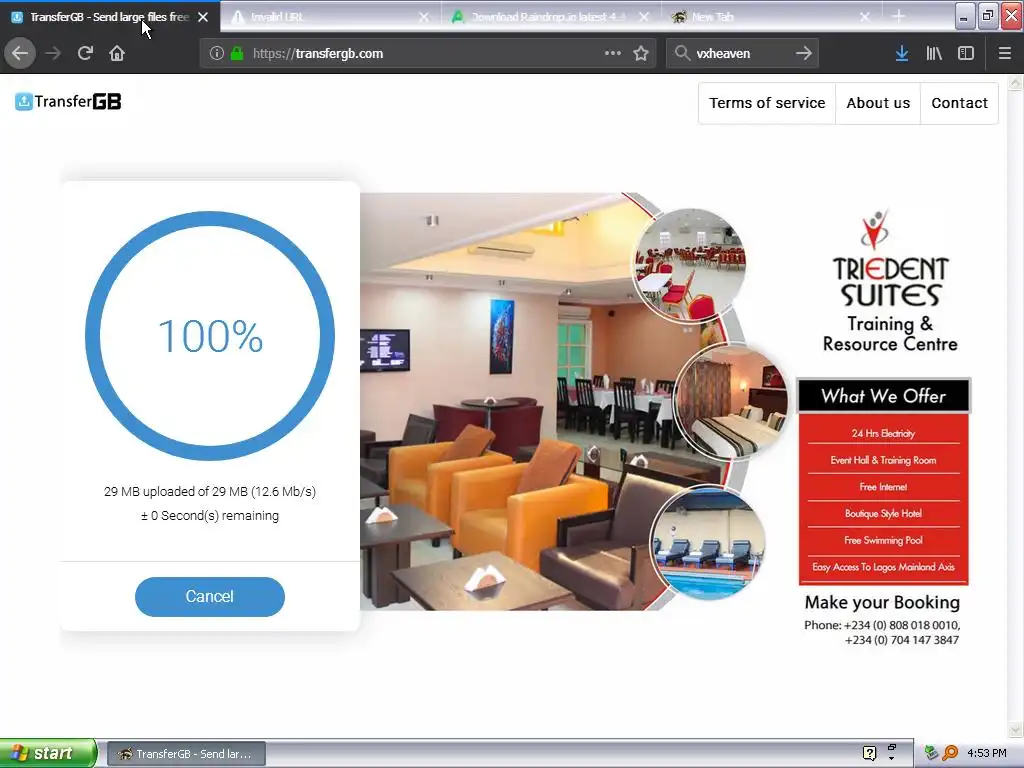Click the search box containing vxheaven

pyautogui.click(x=741, y=54)
